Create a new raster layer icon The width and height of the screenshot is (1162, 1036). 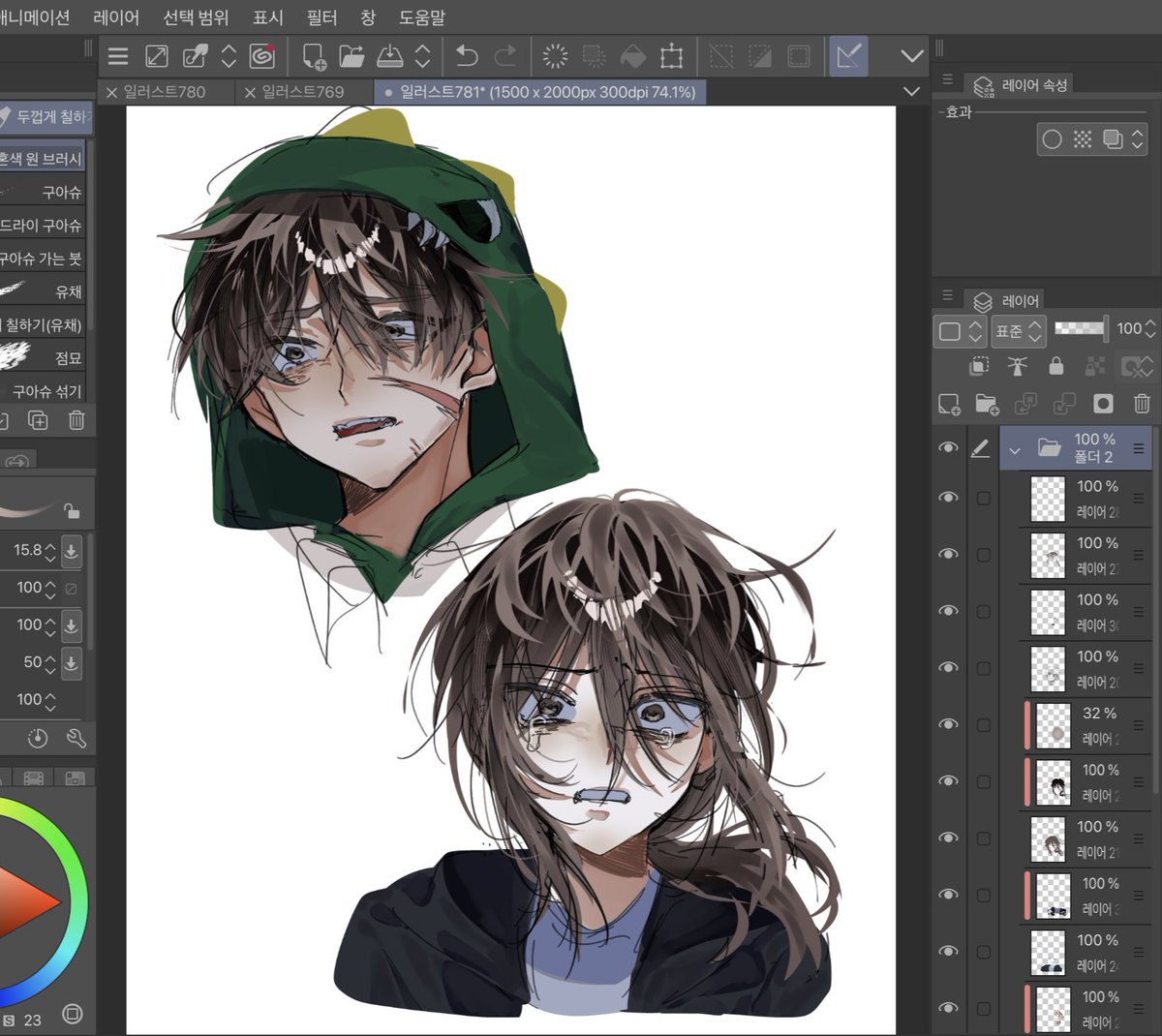pos(949,404)
